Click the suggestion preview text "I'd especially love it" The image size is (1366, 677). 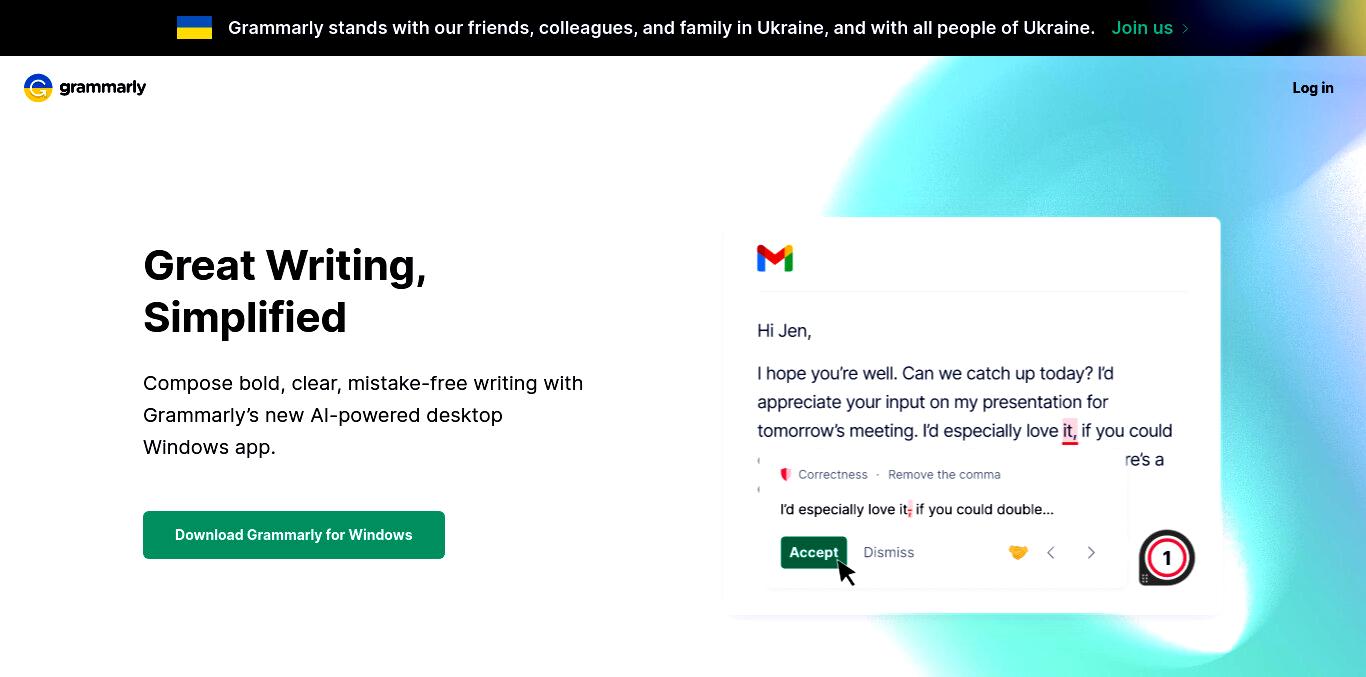pos(845,509)
